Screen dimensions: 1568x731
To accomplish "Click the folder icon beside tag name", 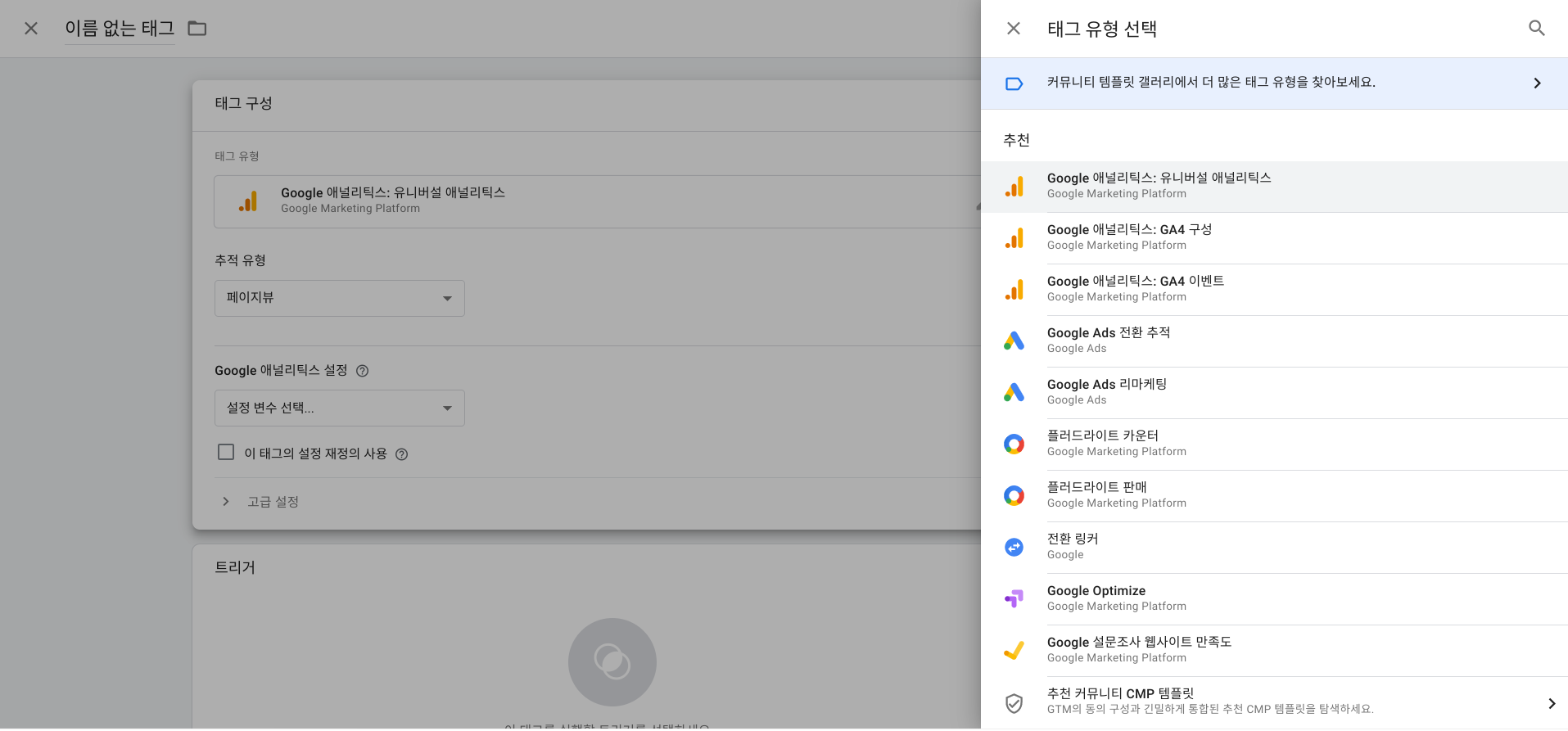I will [197, 29].
